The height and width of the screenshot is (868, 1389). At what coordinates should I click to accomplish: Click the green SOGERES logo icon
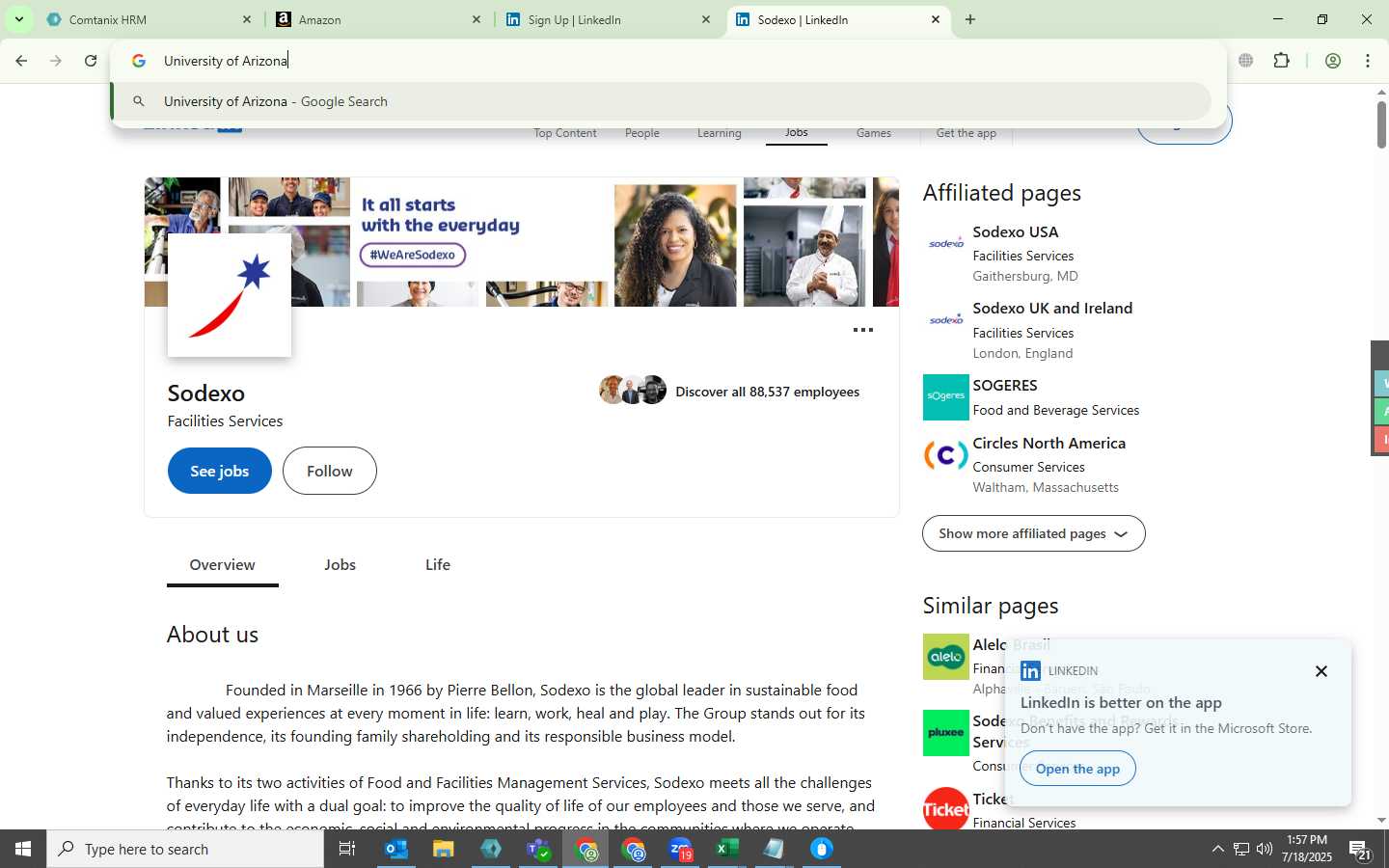click(x=946, y=397)
